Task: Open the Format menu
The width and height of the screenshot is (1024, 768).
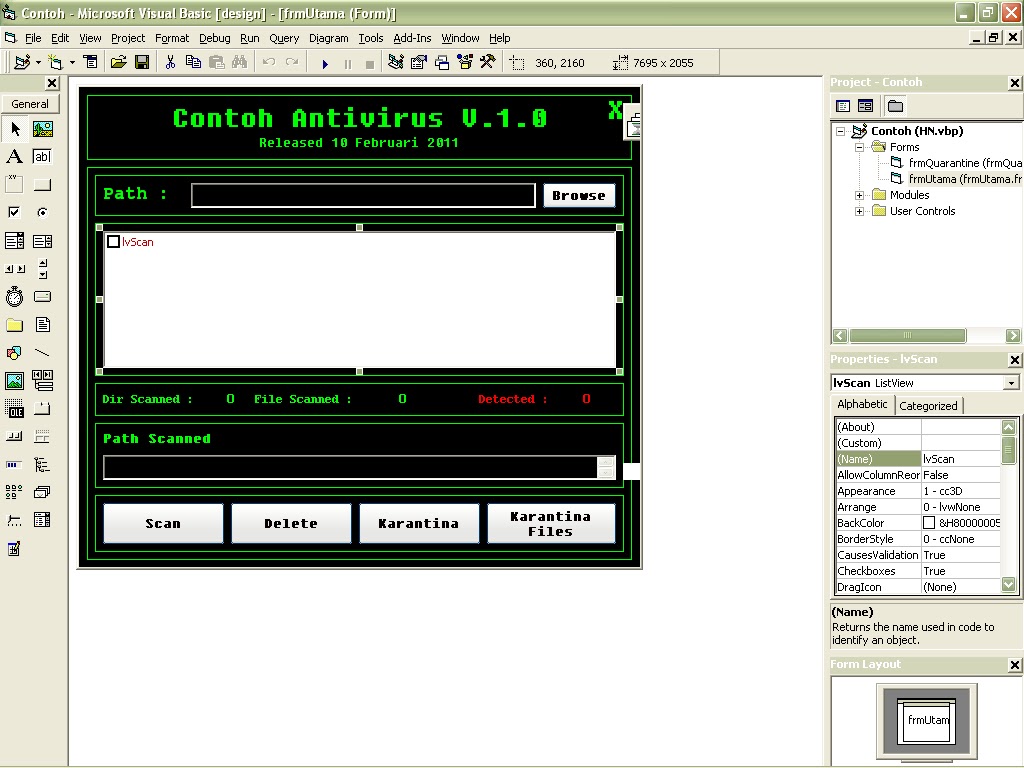Action: pyautogui.click(x=172, y=38)
